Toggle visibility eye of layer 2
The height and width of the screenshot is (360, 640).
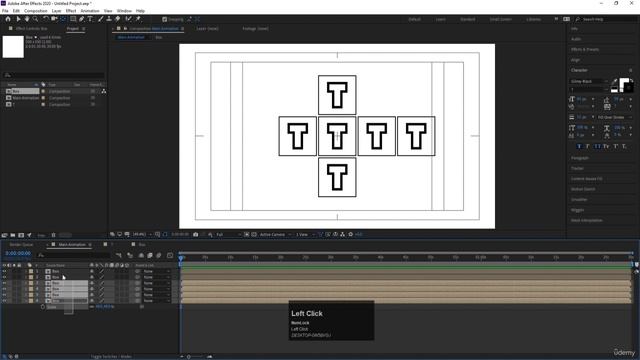[x=4, y=277]
